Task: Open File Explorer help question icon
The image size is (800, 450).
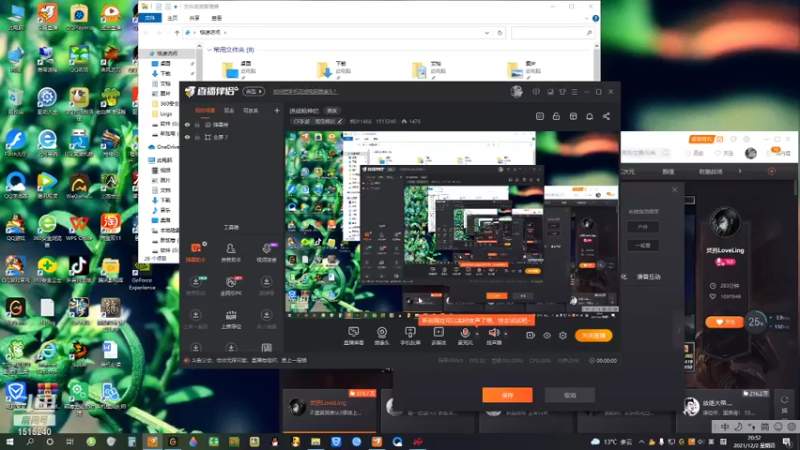Action: [x=595, y=18]
